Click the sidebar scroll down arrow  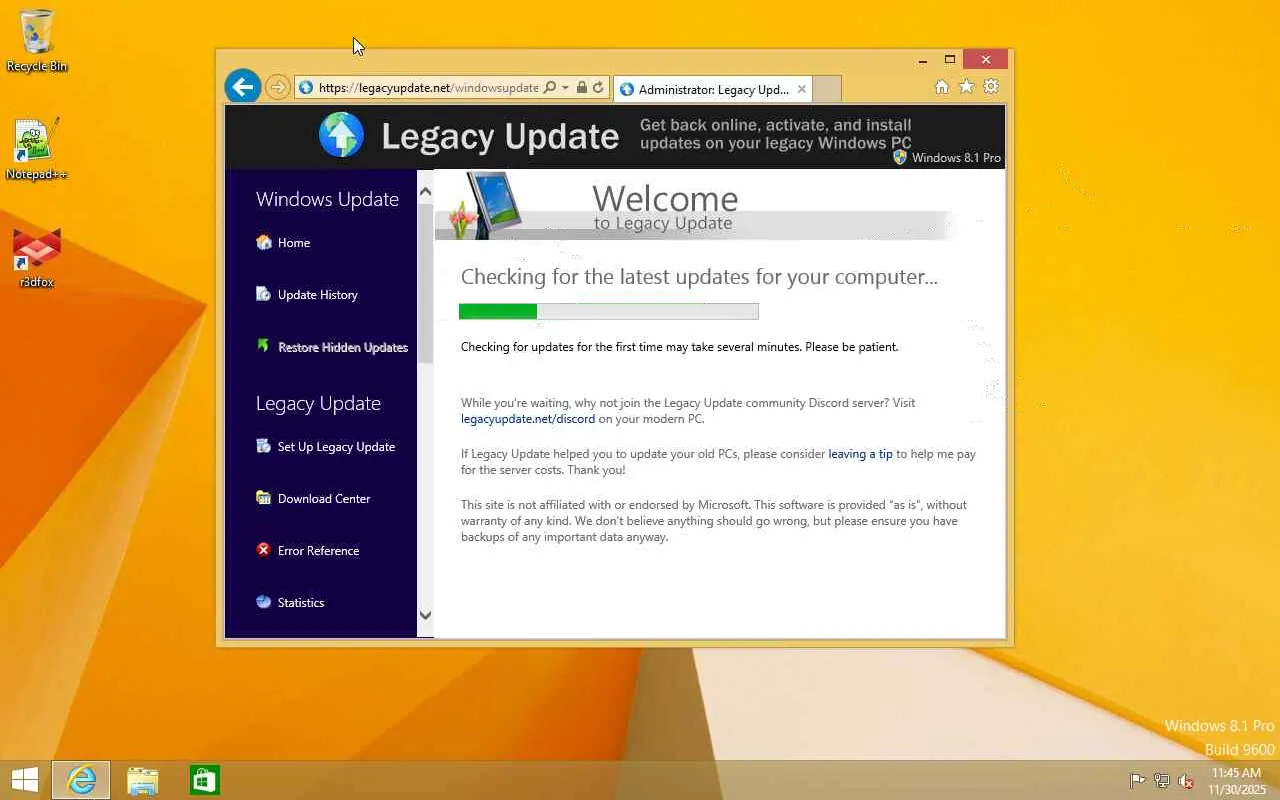pos(425,615)
